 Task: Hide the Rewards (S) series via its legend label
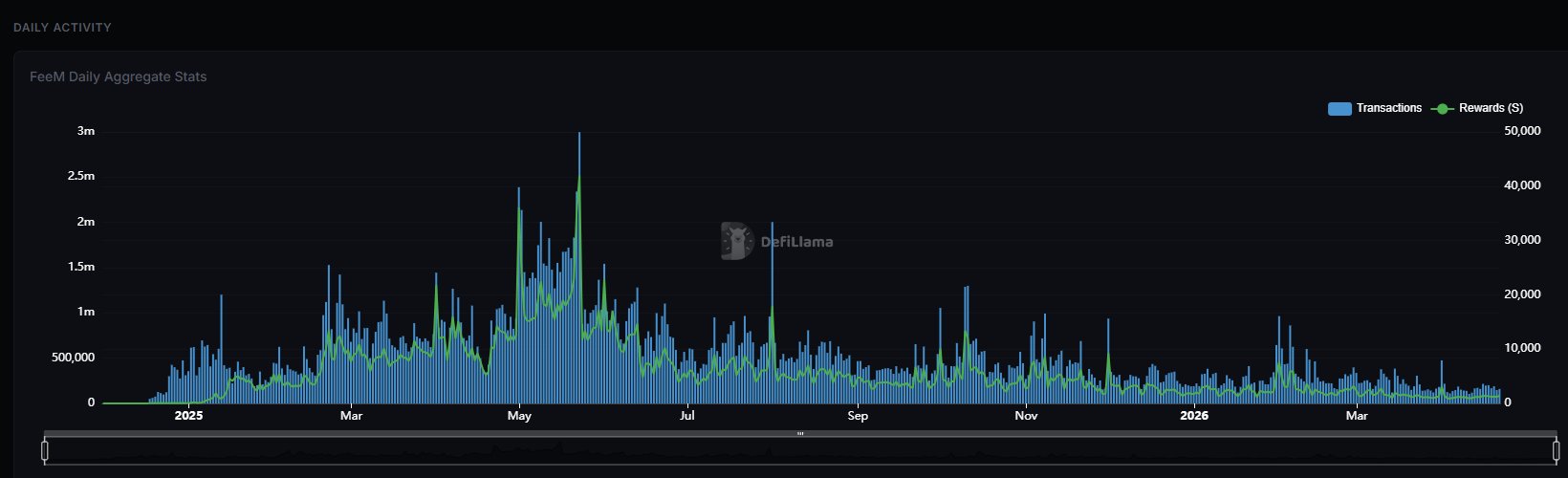[1491, 108]
